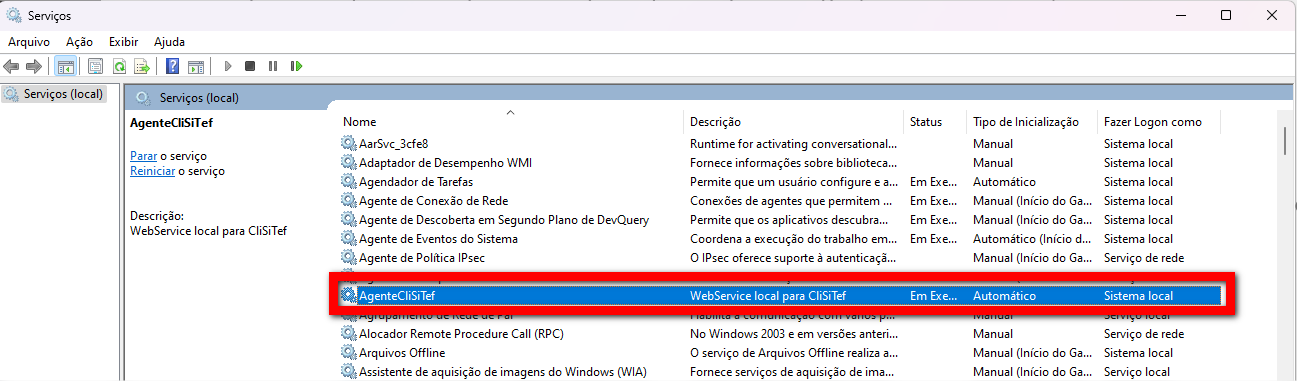Open the Ação menu
The width and height of the screenshot is (1297, 381).
(x=79, y=41)
